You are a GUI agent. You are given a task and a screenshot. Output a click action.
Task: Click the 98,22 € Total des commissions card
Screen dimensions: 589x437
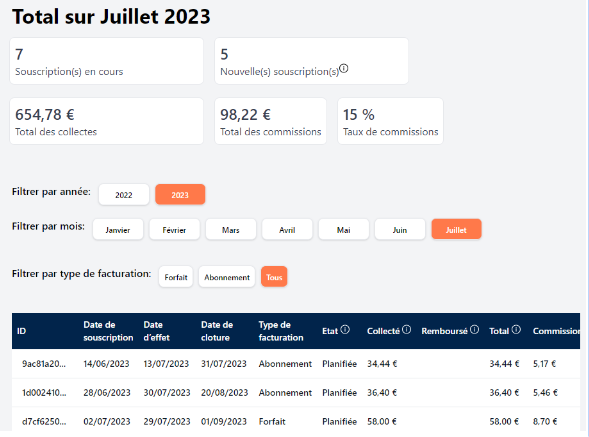coord(270,121)
